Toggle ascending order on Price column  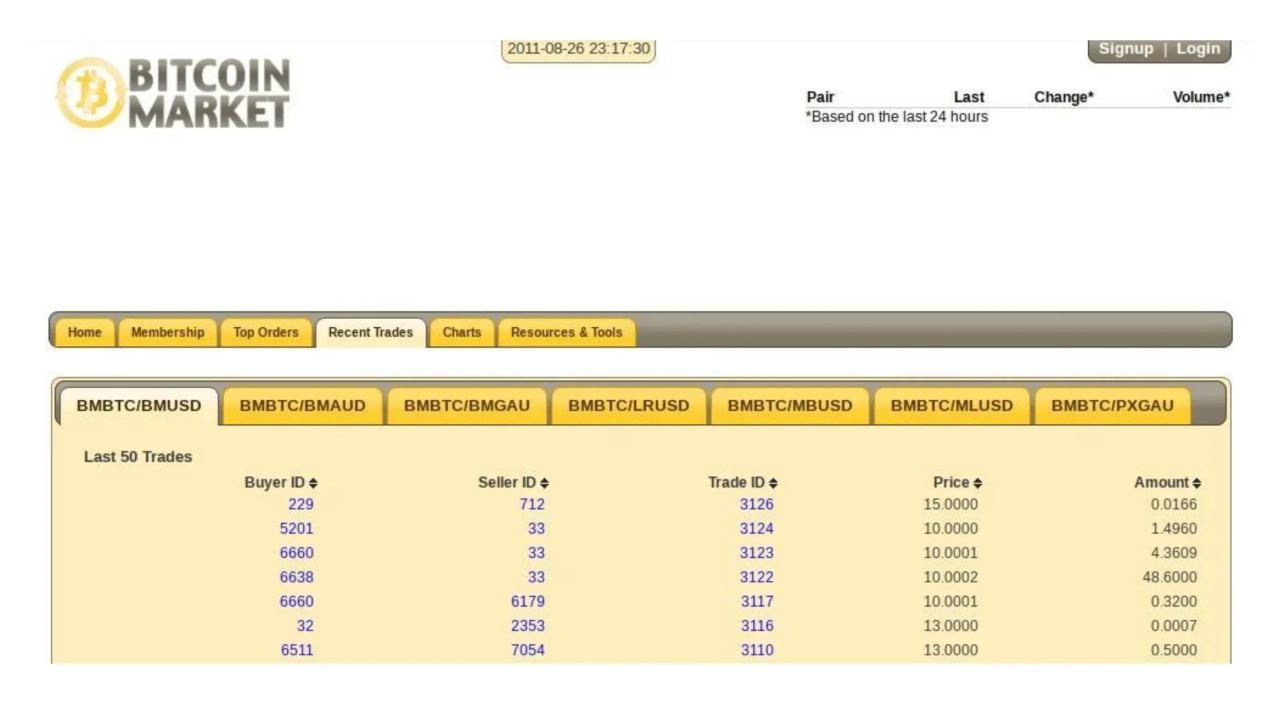978,482
